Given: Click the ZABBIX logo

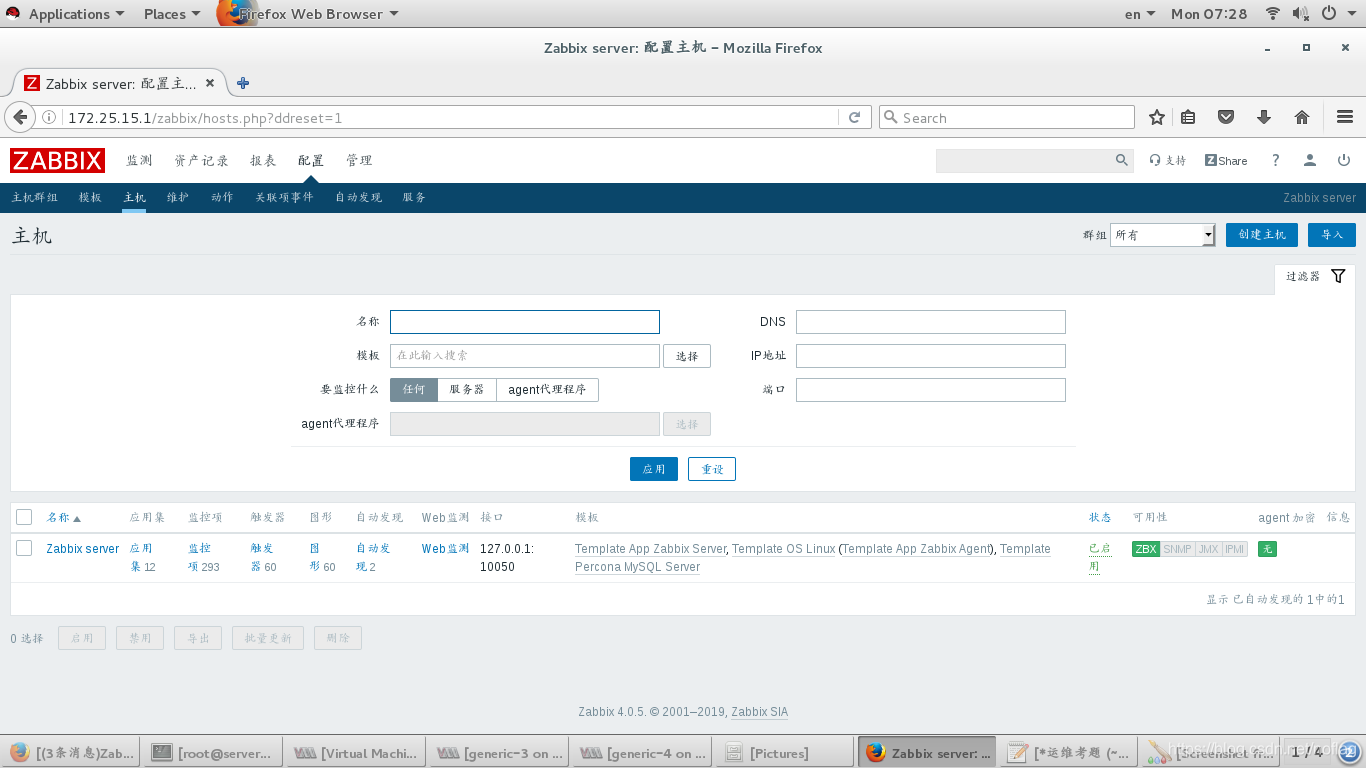Looking at the screenshot, I should [x=57, y=160].
